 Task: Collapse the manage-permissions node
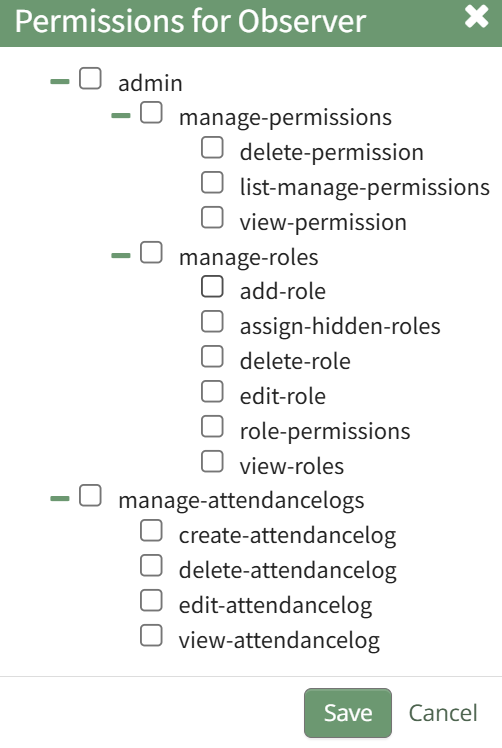pos(121,116)
